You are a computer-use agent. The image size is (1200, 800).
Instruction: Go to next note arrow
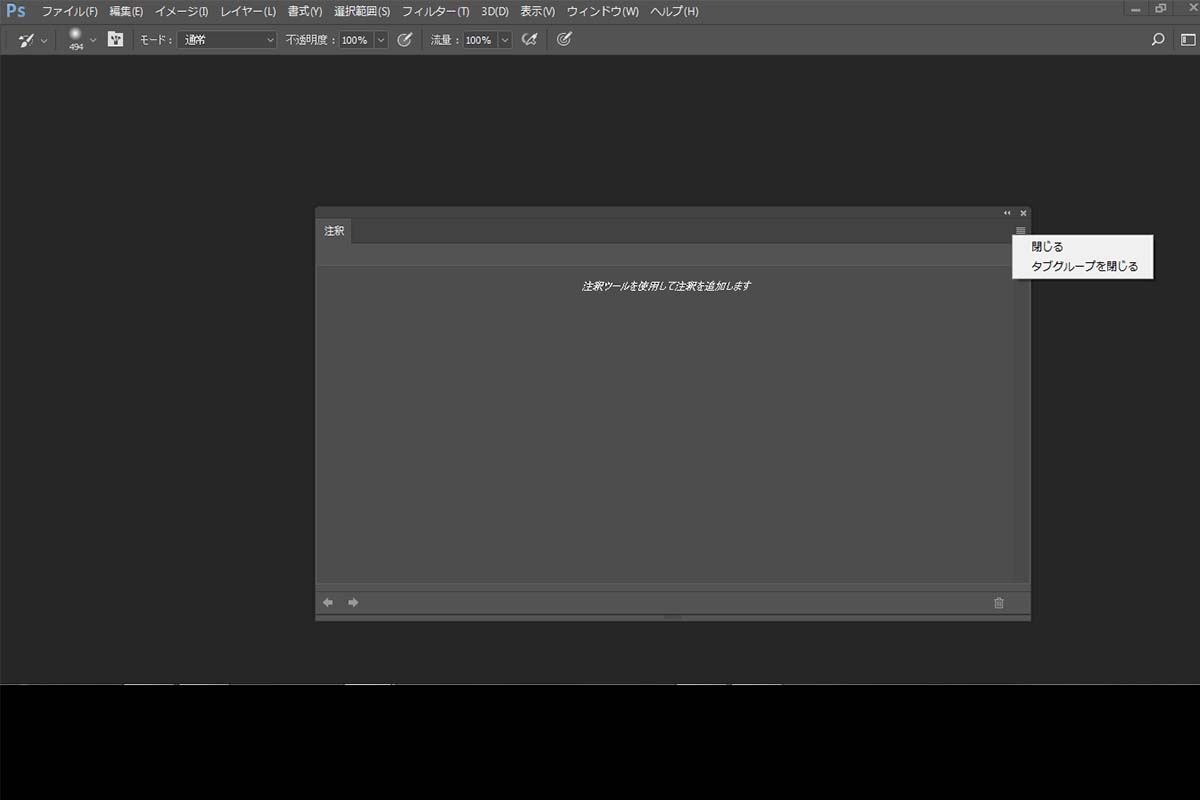[x=353, y=602]
